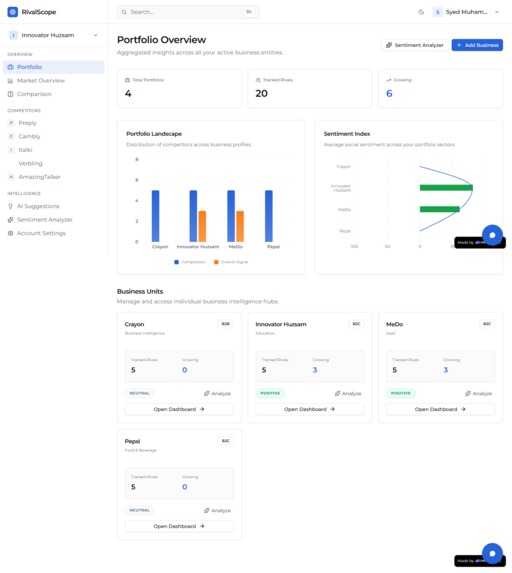Click the Add Business button

(x=477, y=45)
